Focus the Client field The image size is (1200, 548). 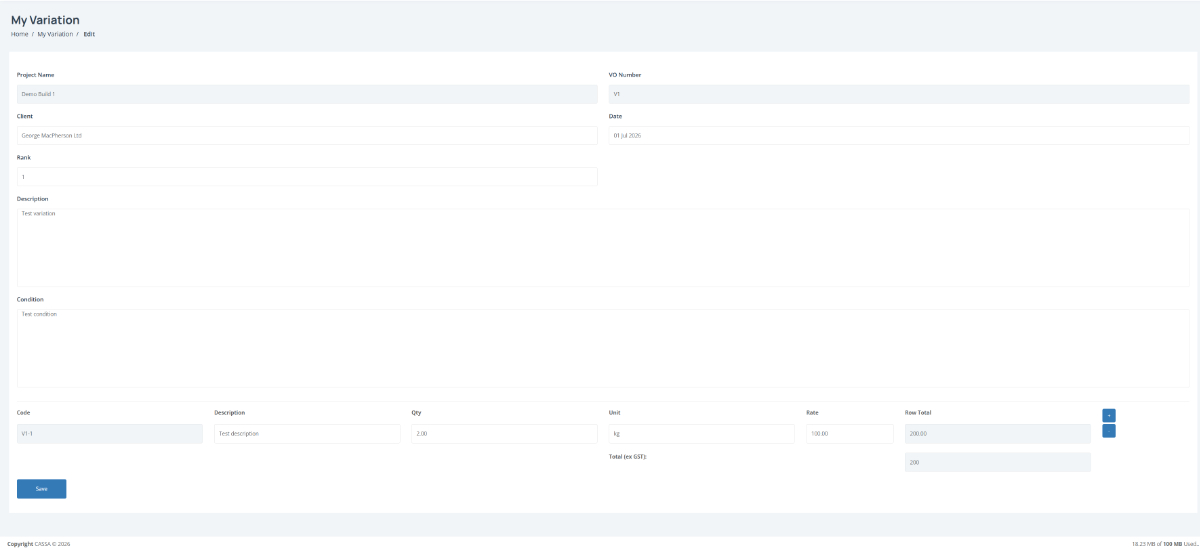click(x=307, y=135)
